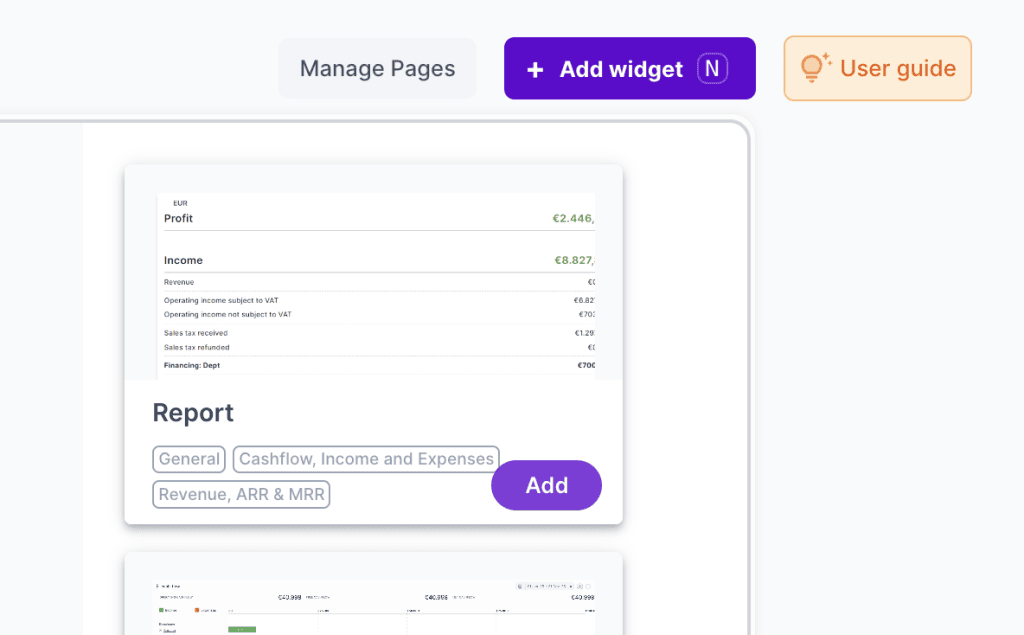Click the Income heading in report preview

coord(183,260)
